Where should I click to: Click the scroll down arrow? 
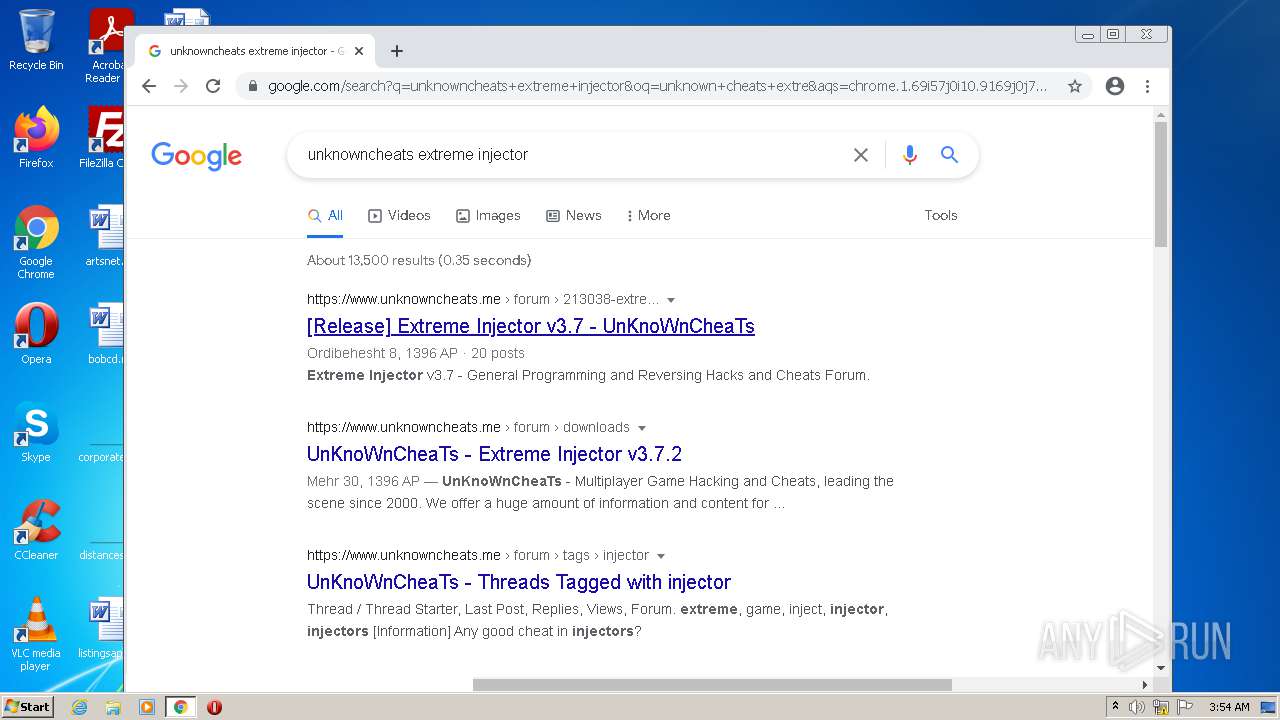[x=1161, y=668]
